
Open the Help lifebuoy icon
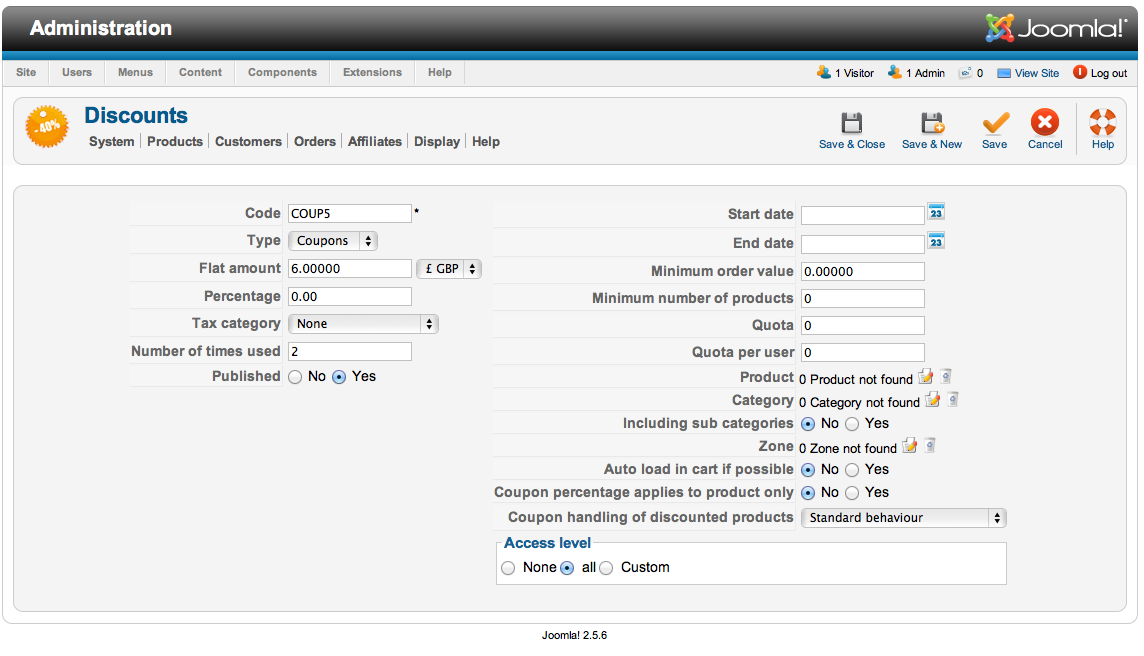(1102, 124)
